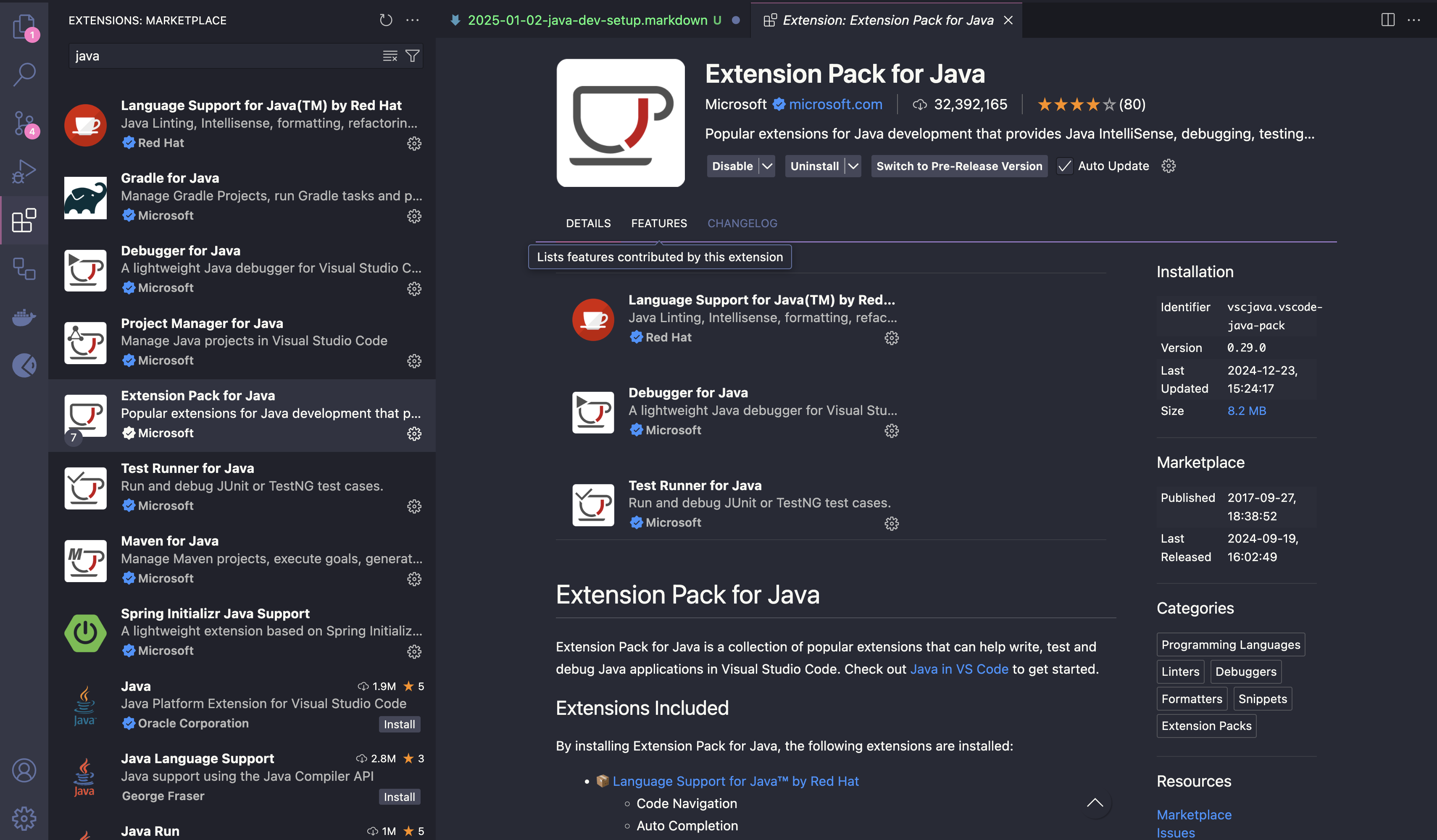Open manage gear for Spring Initializr Java Support
Screen dimensions: 1437x840
coord(414,651)
